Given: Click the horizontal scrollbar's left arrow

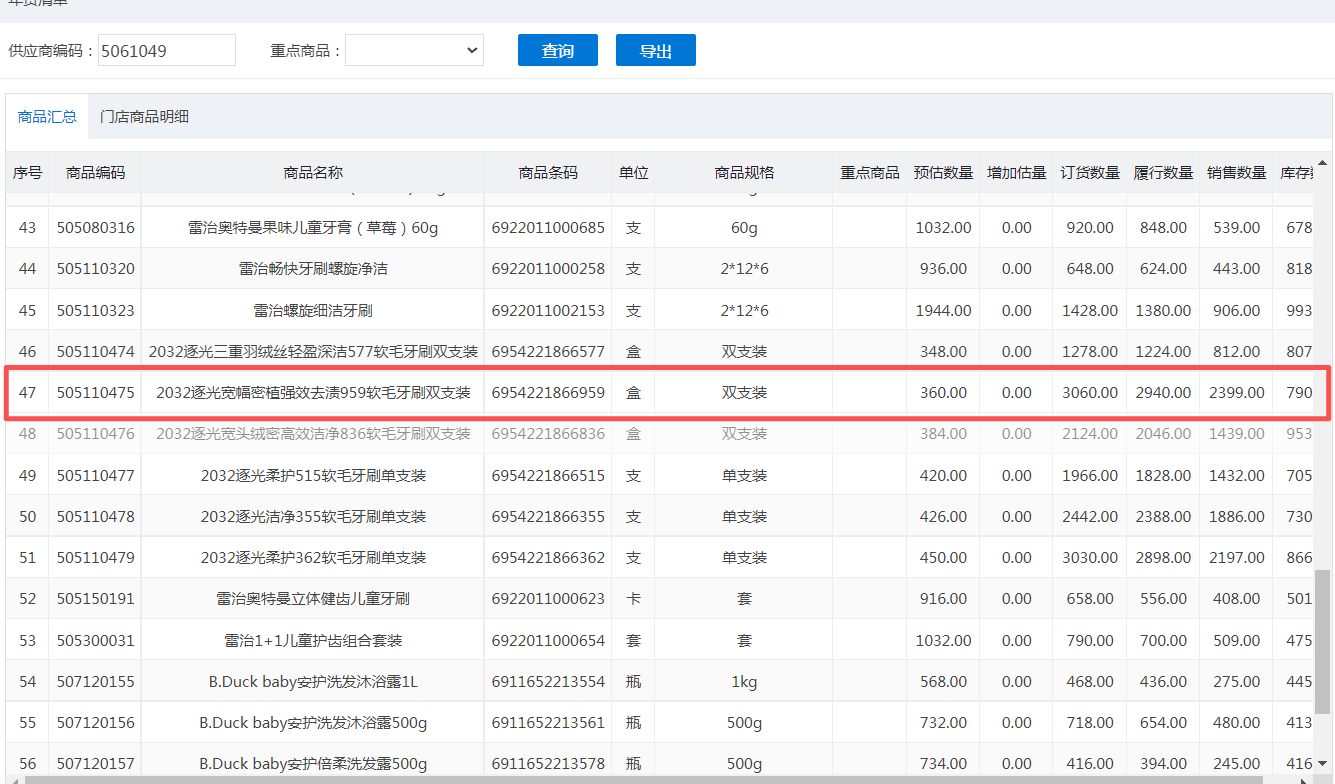Looking at the screenshot, I should pyautogui.click(x=12, y=779).
